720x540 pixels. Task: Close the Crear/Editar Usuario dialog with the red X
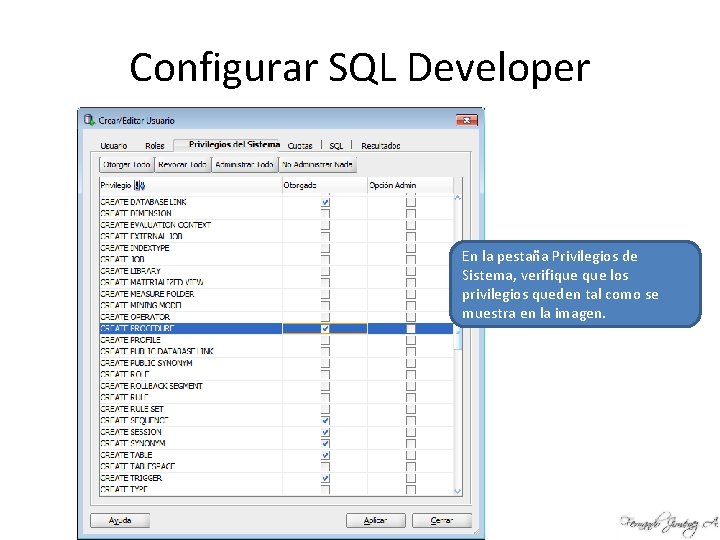pyautogui.click(x=467, y=120)
